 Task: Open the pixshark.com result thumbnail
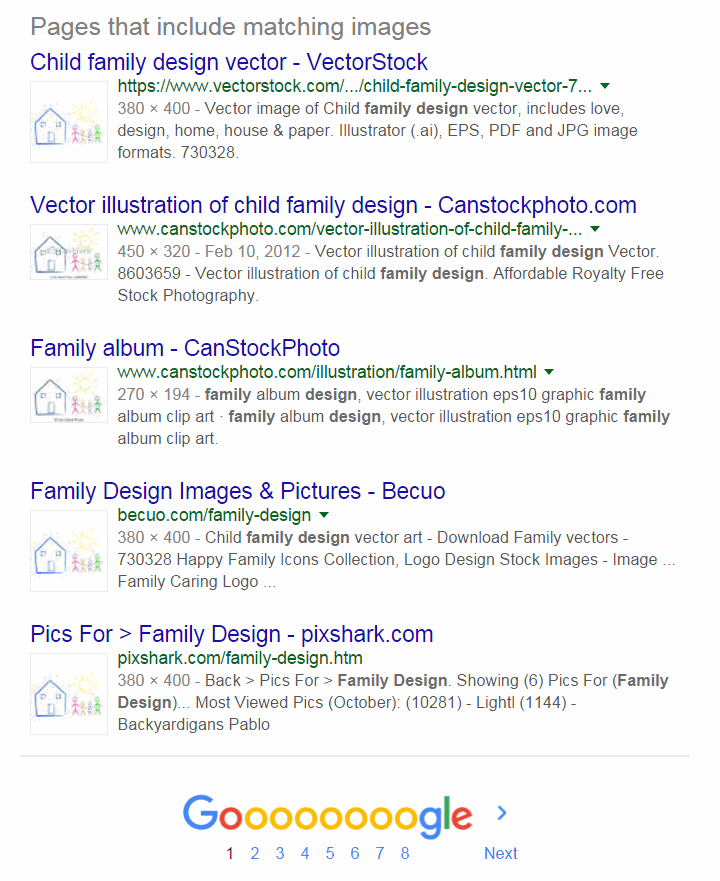69,694
